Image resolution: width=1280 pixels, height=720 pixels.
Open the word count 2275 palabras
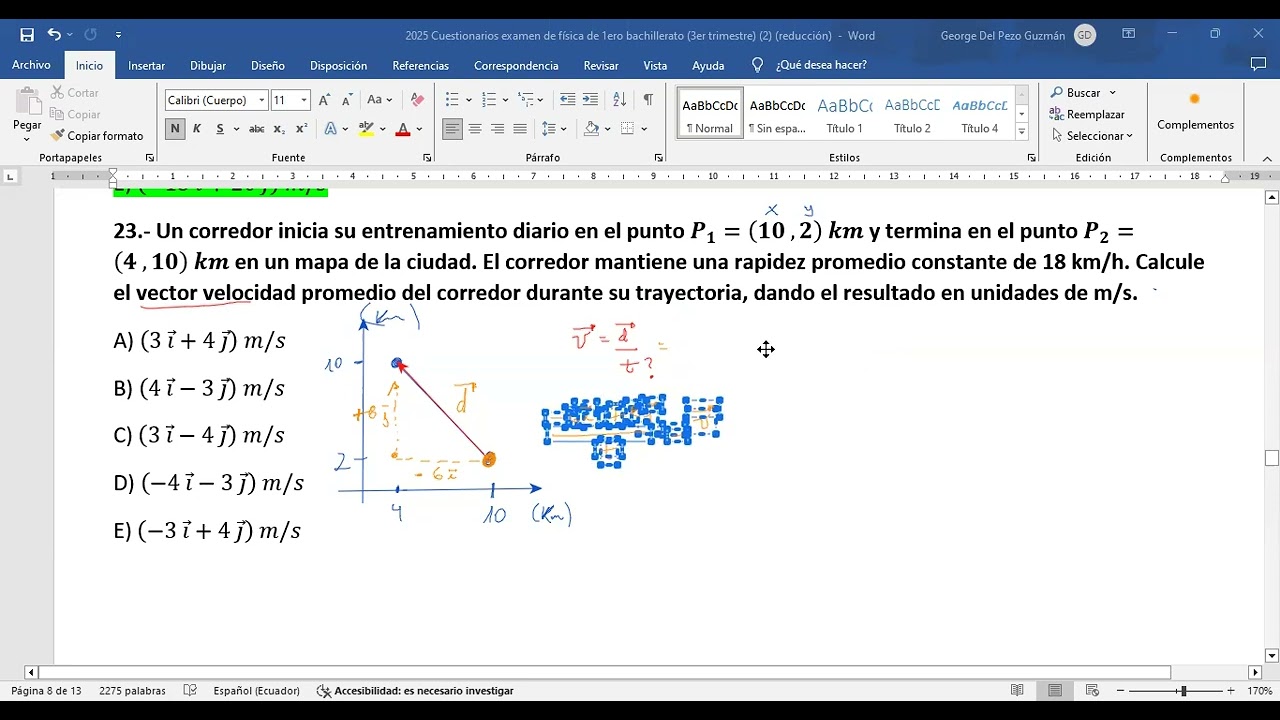[x=132, y=691]
